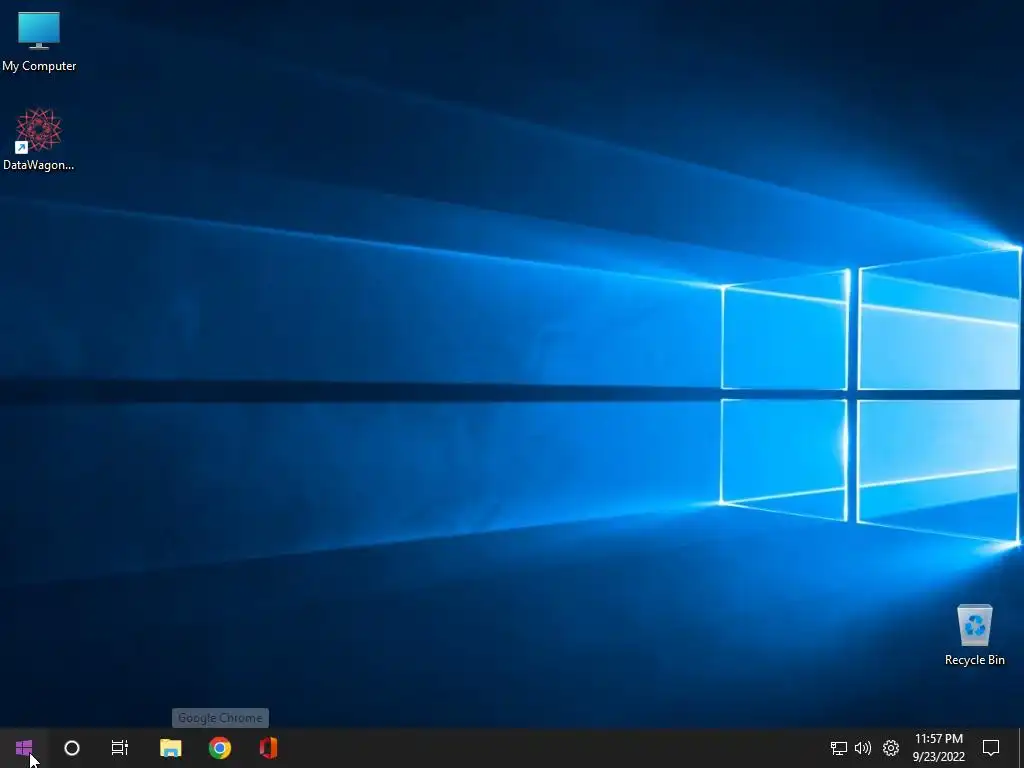1024x768 pixels.
Task: Open the volume speaker tray icon
Action: (863, 748)
